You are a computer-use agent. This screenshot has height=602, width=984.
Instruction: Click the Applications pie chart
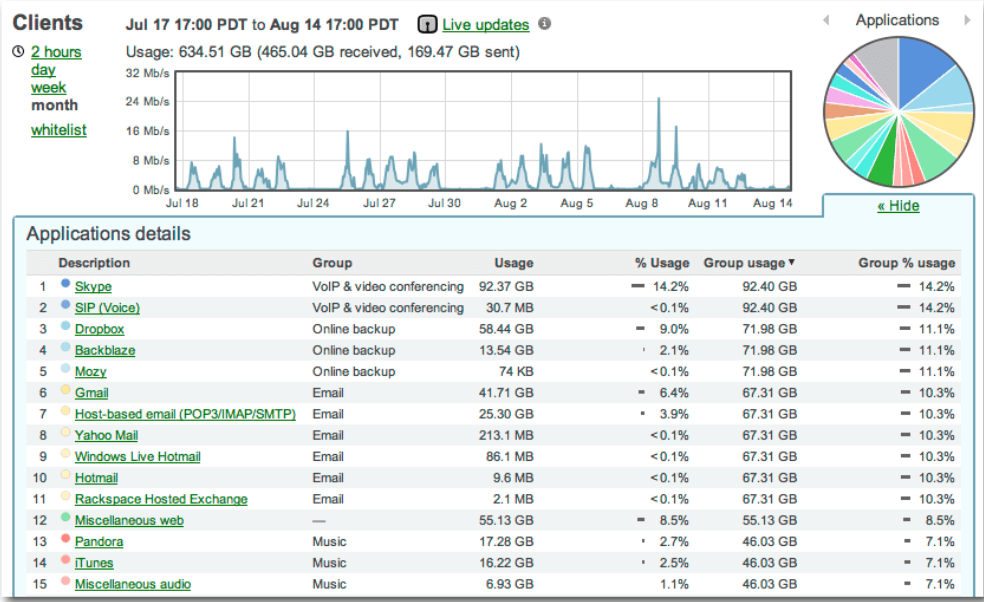[x=899, y=112]
